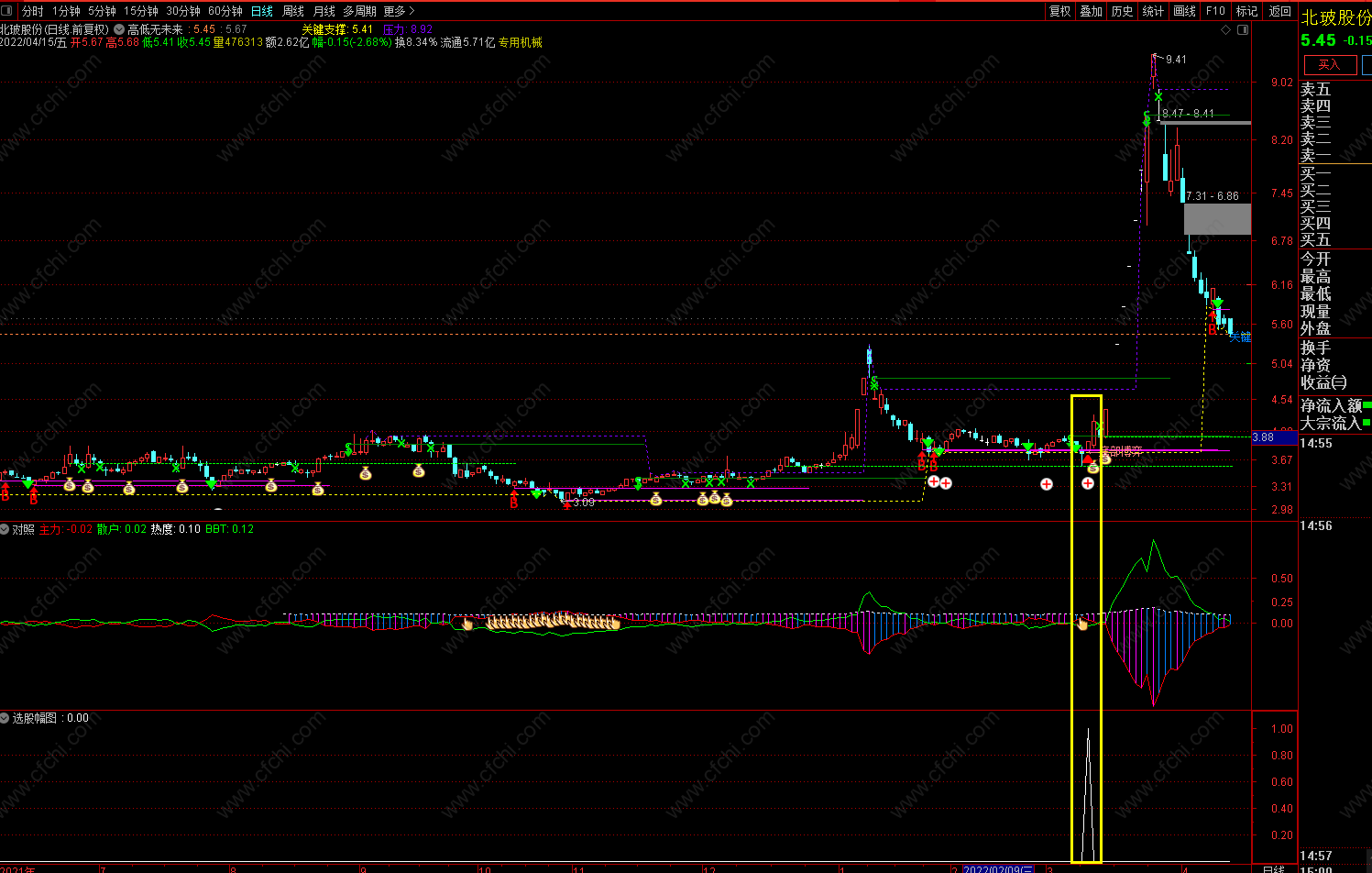Click the gray 7.31 - 6.86 gap box

click(1217, 219)
